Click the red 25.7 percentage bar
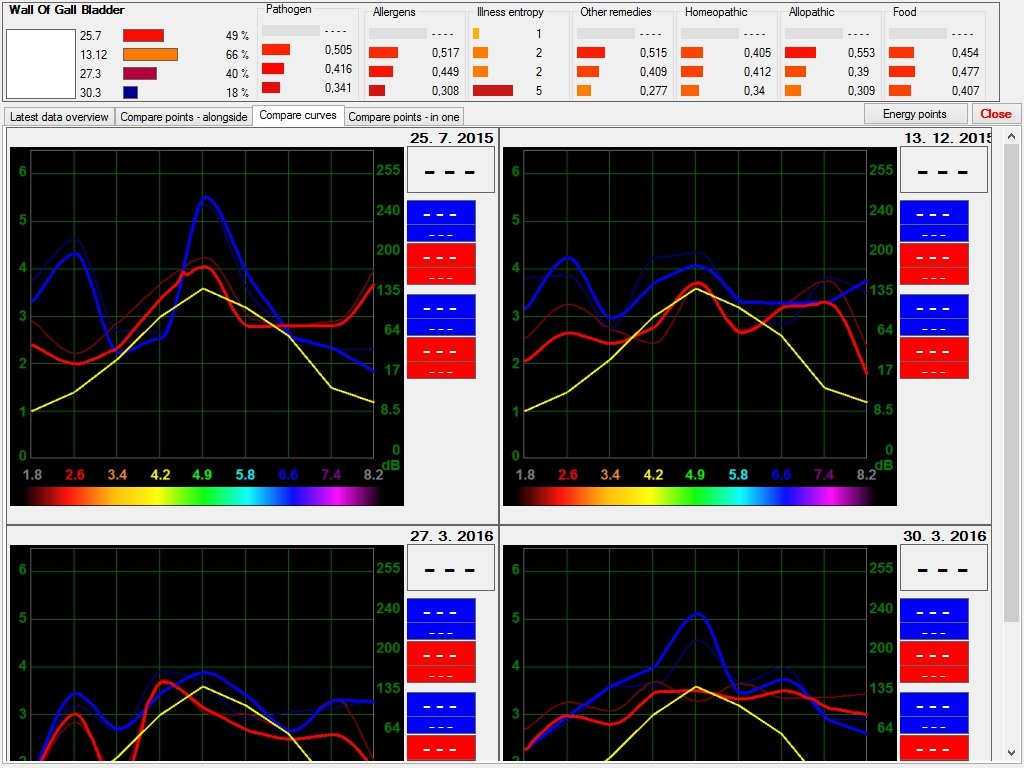 pyautogui.click(x=143, y=35)
